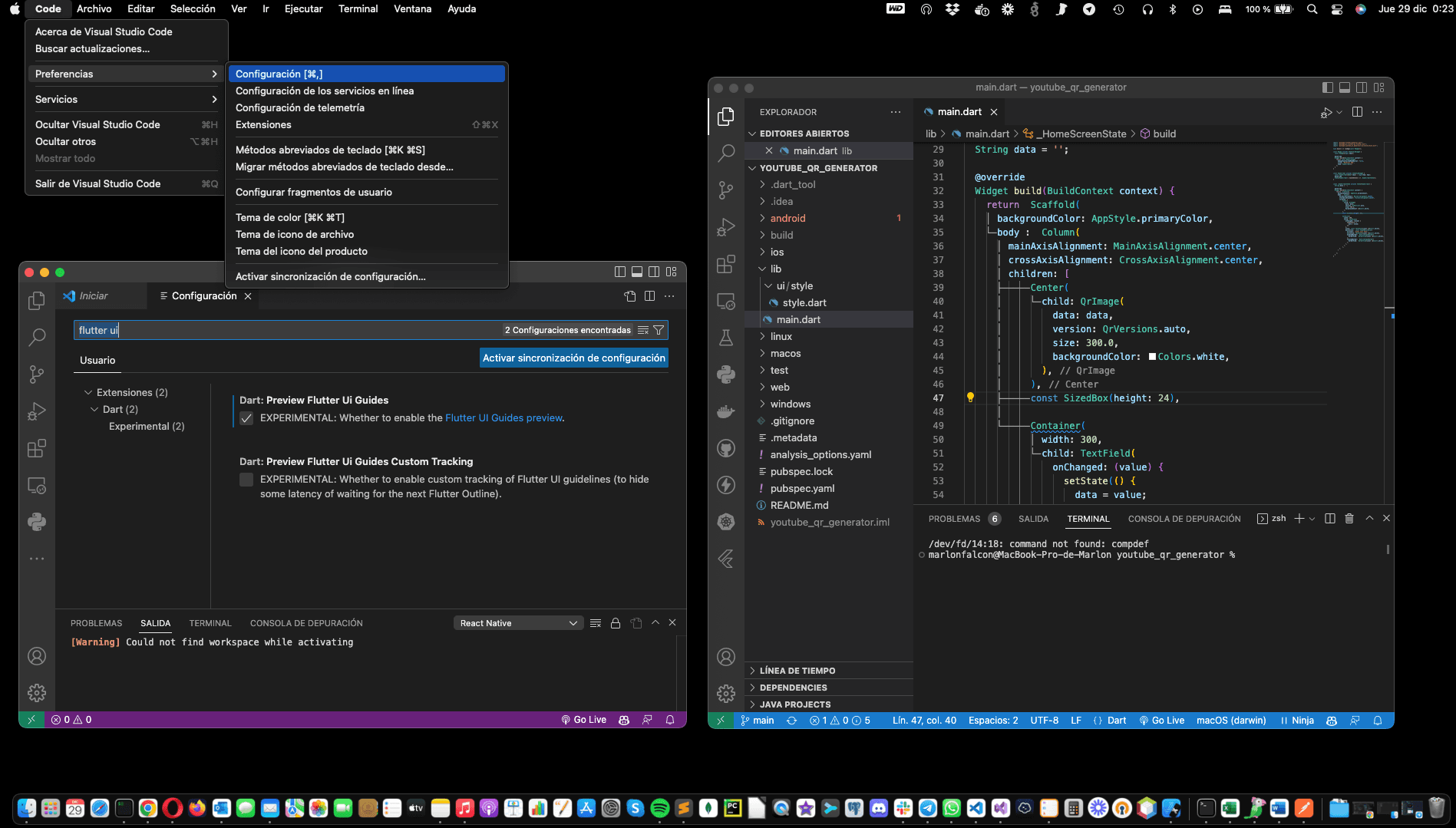Open Flutter icon in right window activity bar
1456x828 pixels.
point(725,559)
